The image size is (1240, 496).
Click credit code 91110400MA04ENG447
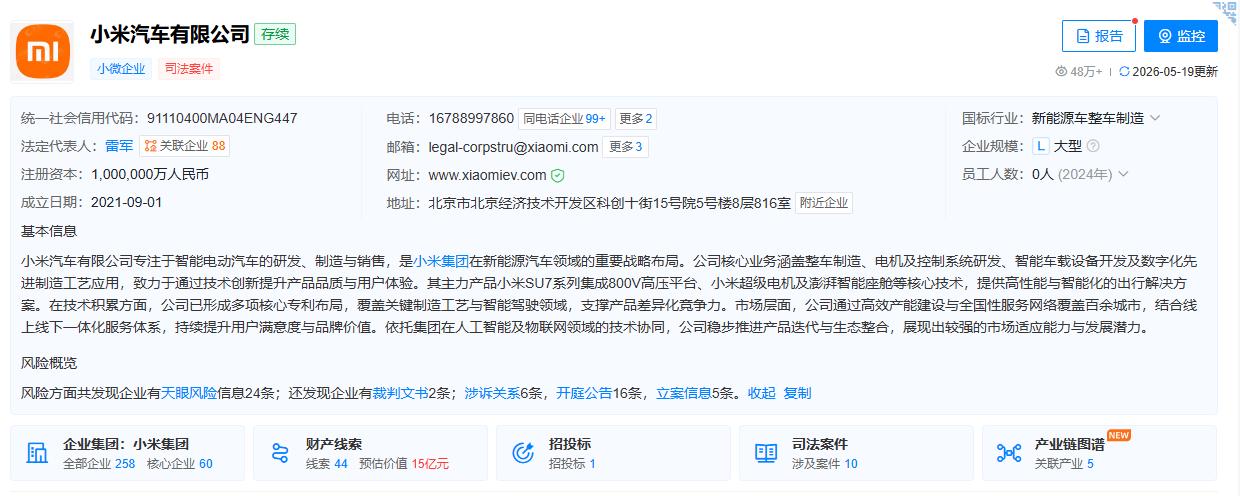point(222,118)
